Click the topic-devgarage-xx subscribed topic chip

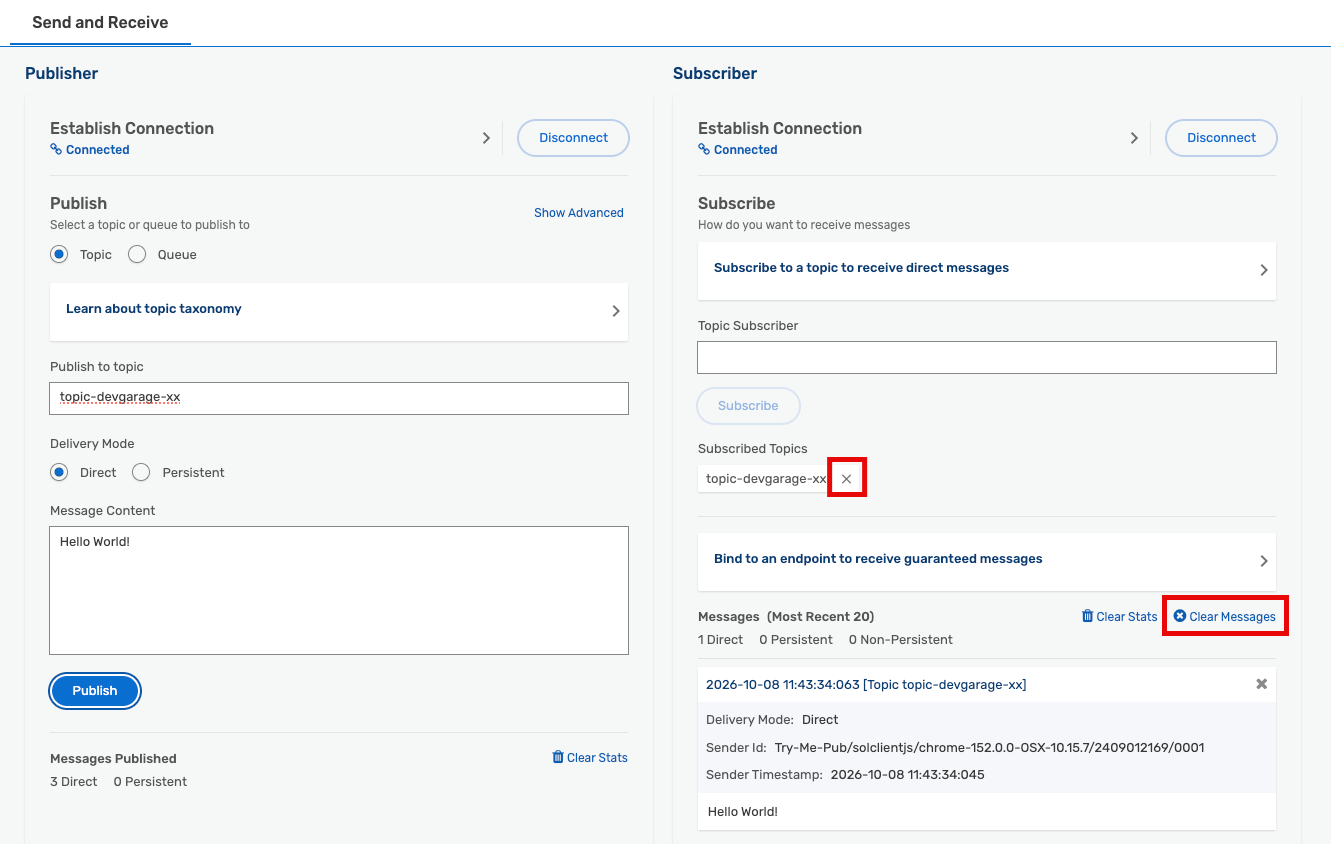[x=766, y=479]
